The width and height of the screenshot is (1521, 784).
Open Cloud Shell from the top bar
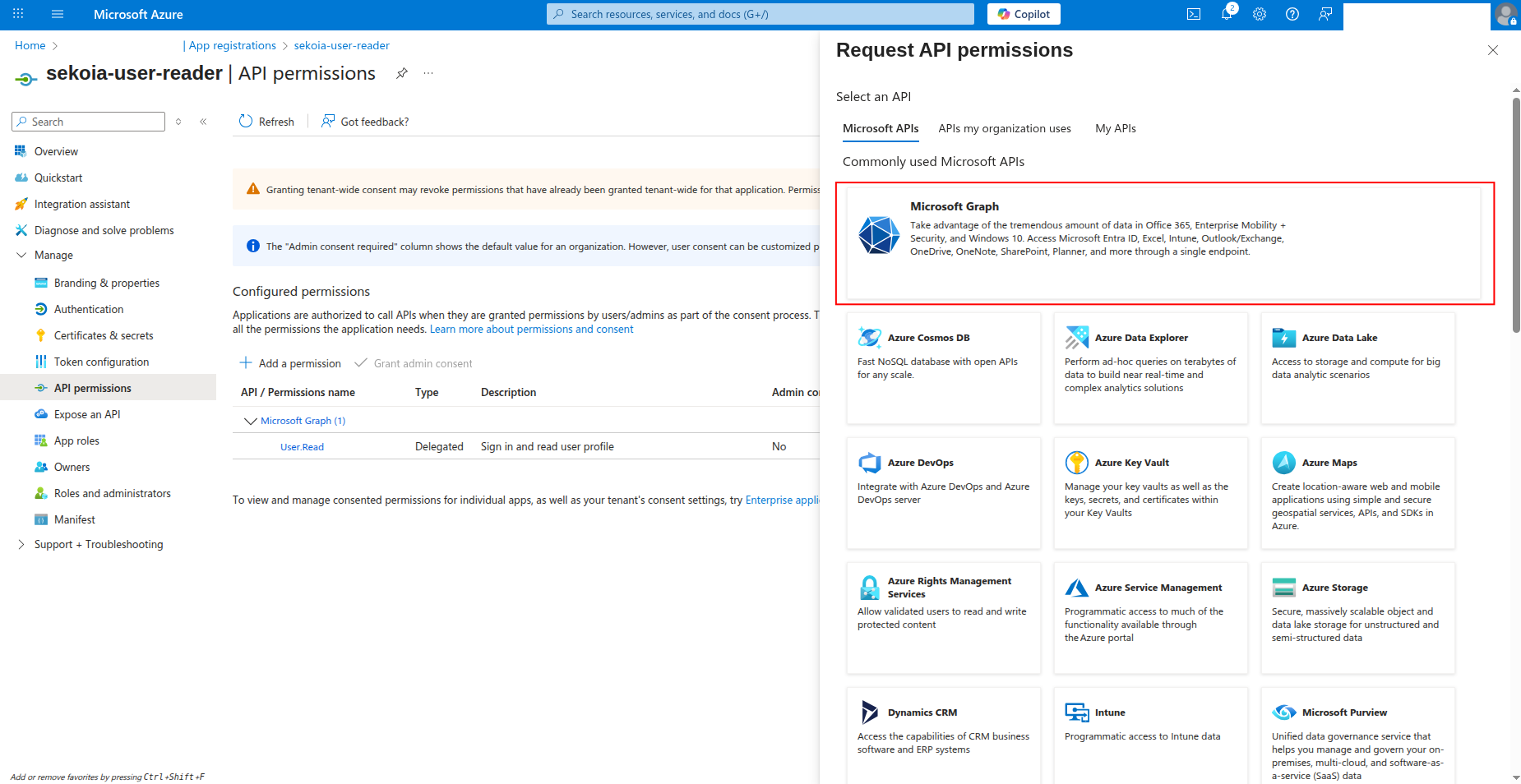tap(1193, 14)
